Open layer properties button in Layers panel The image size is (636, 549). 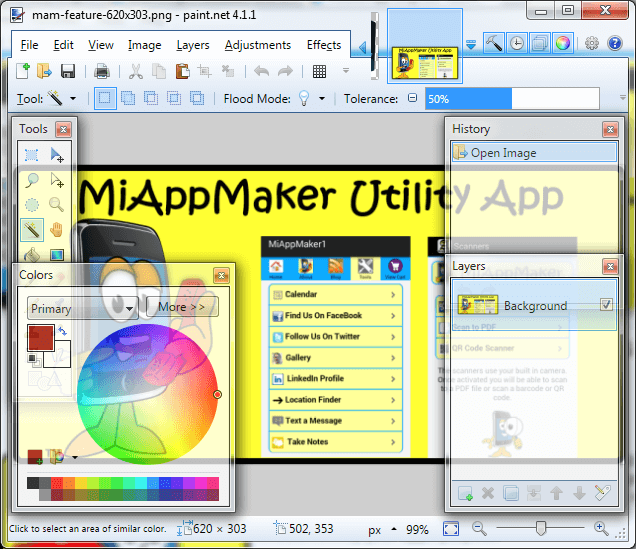(603, 493)
